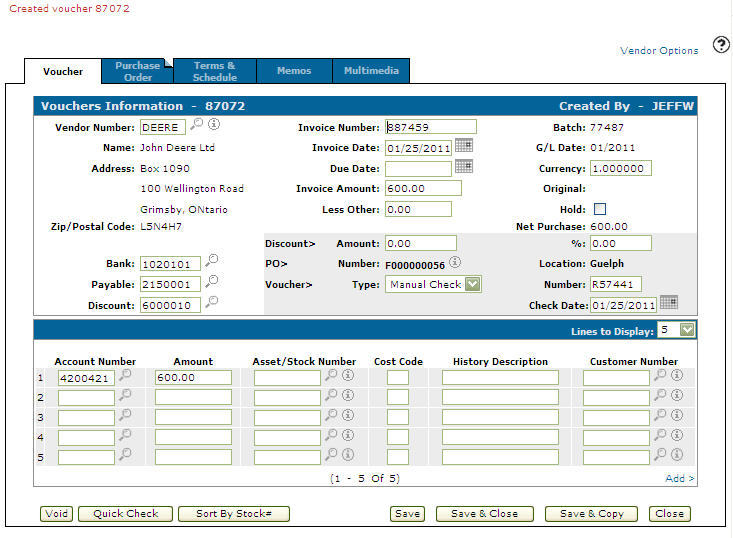733x538 pixels.
Task: Switch to the Memos tab
Action: pos(294,71)
